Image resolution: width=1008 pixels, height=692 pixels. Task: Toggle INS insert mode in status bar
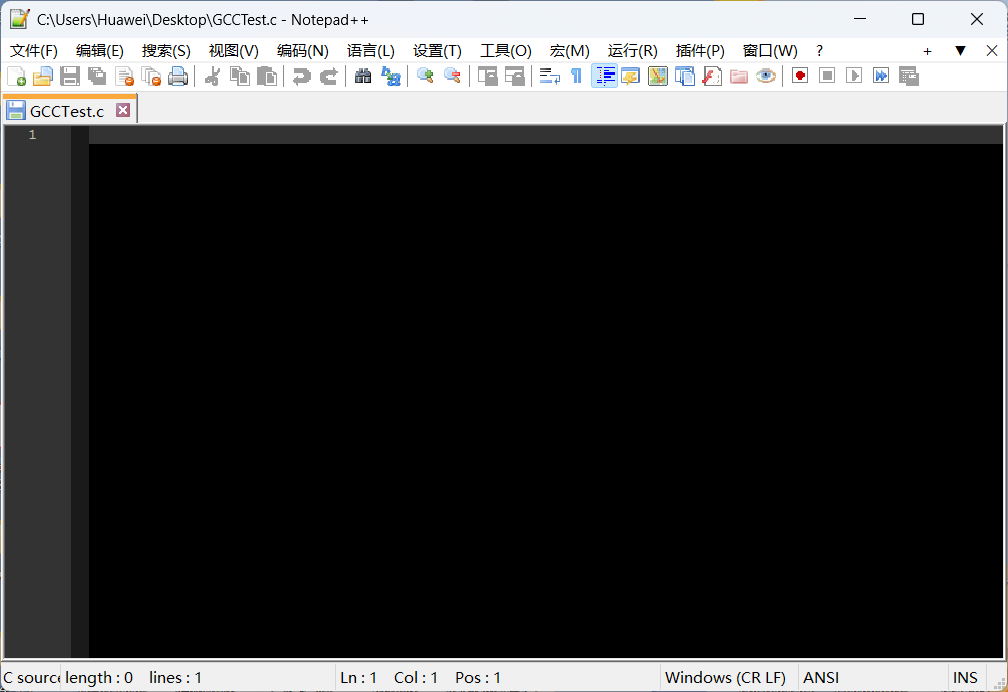pos(965,678)
